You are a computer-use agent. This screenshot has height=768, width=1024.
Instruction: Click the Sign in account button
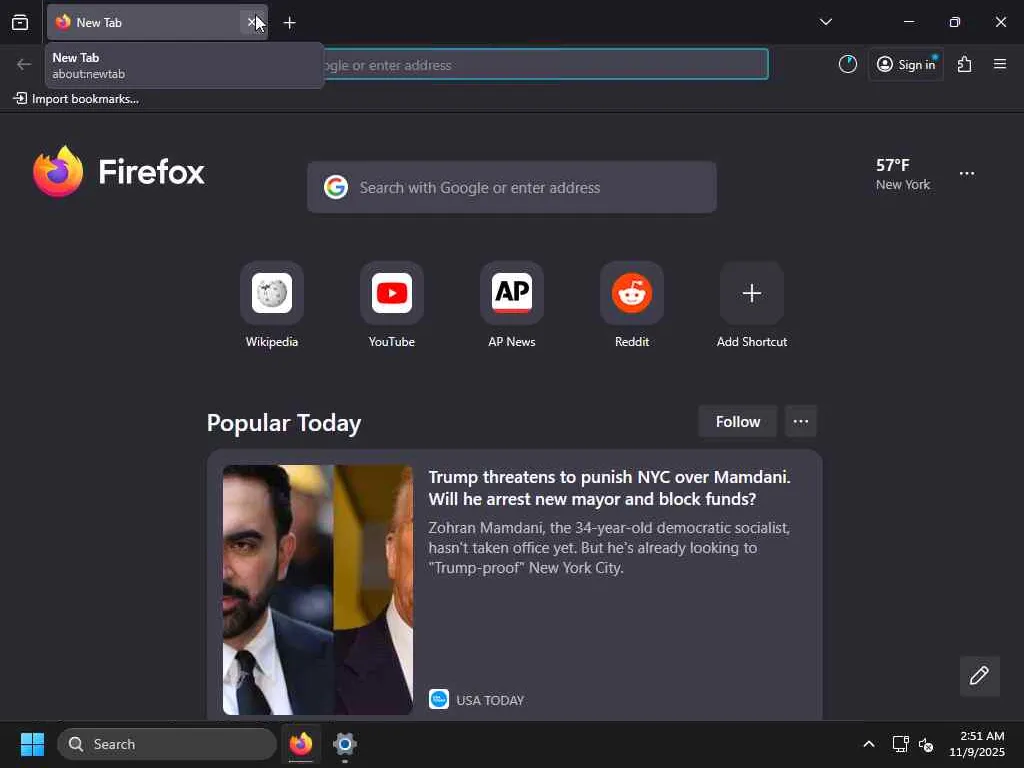[906, 64]
